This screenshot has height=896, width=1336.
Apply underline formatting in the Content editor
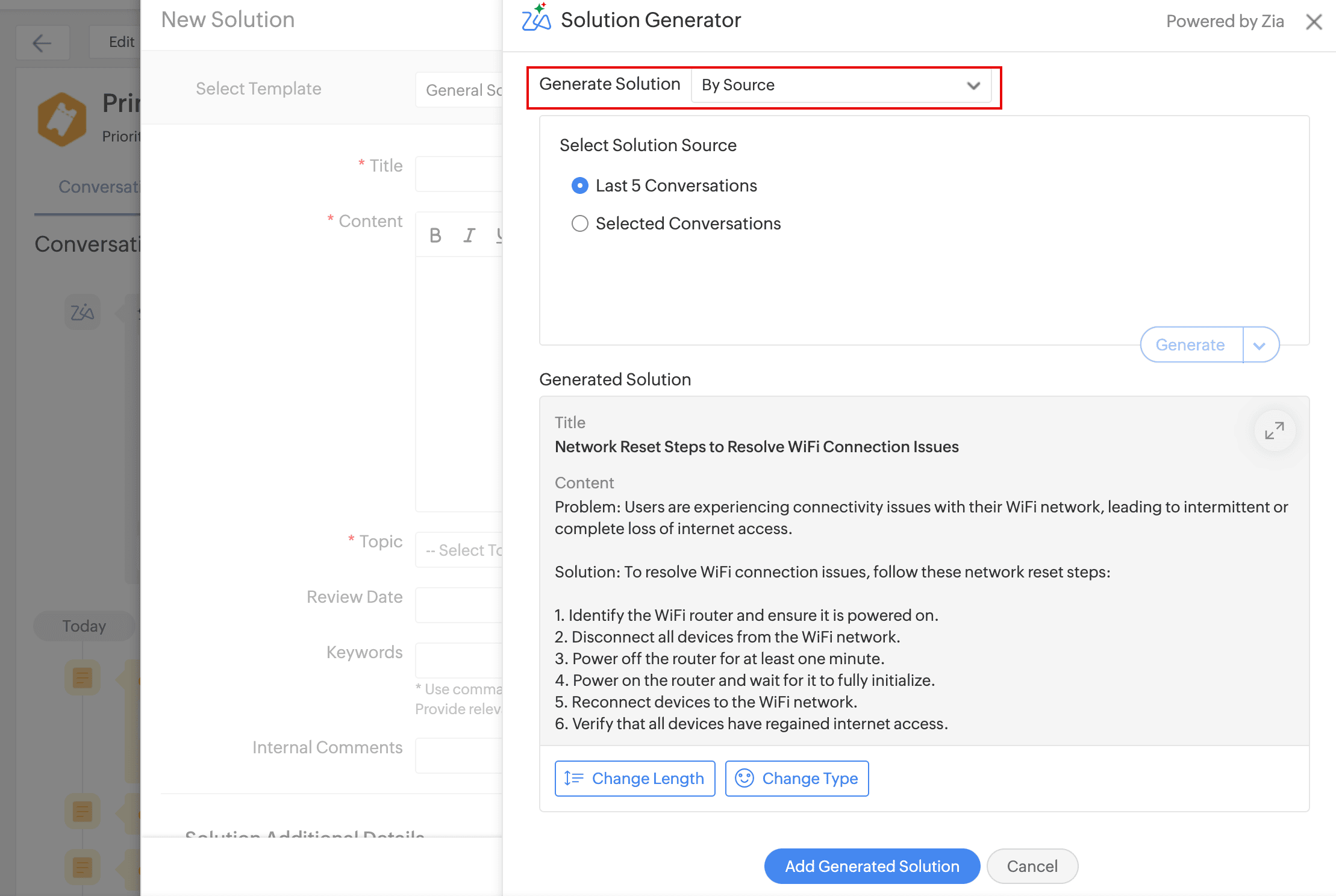pos(500,235)
